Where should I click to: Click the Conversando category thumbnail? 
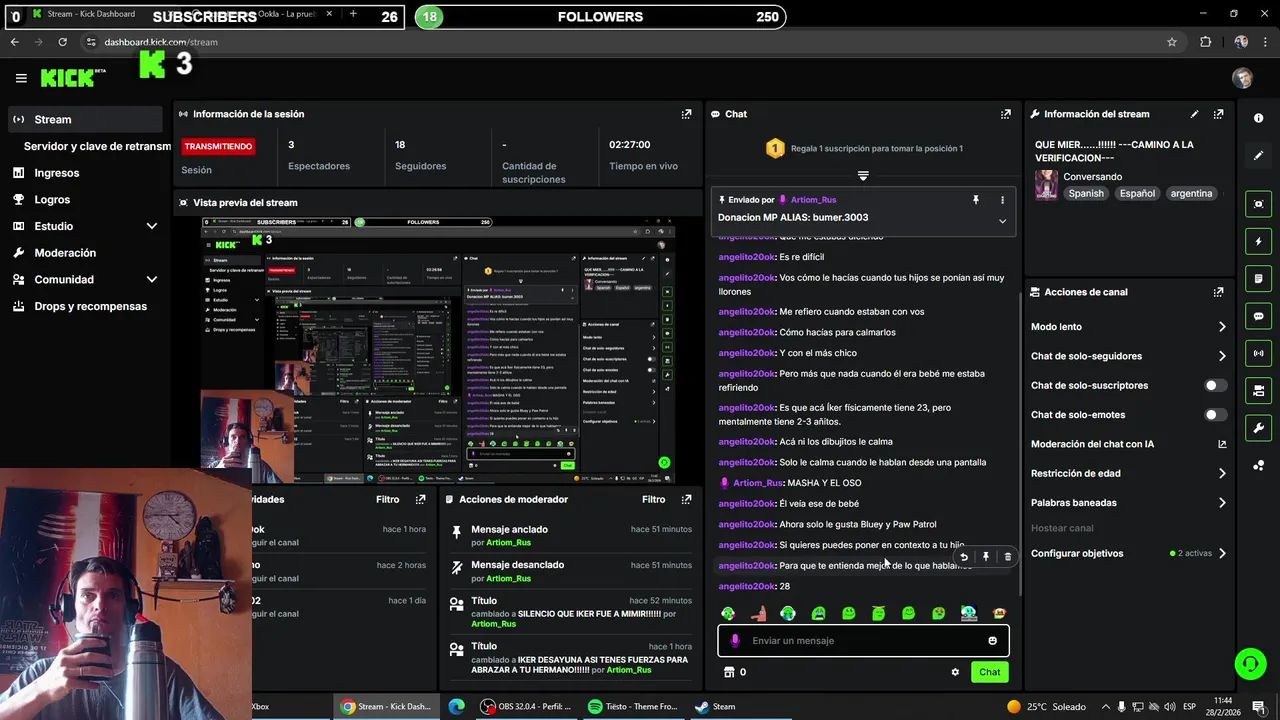[1046, 185]
